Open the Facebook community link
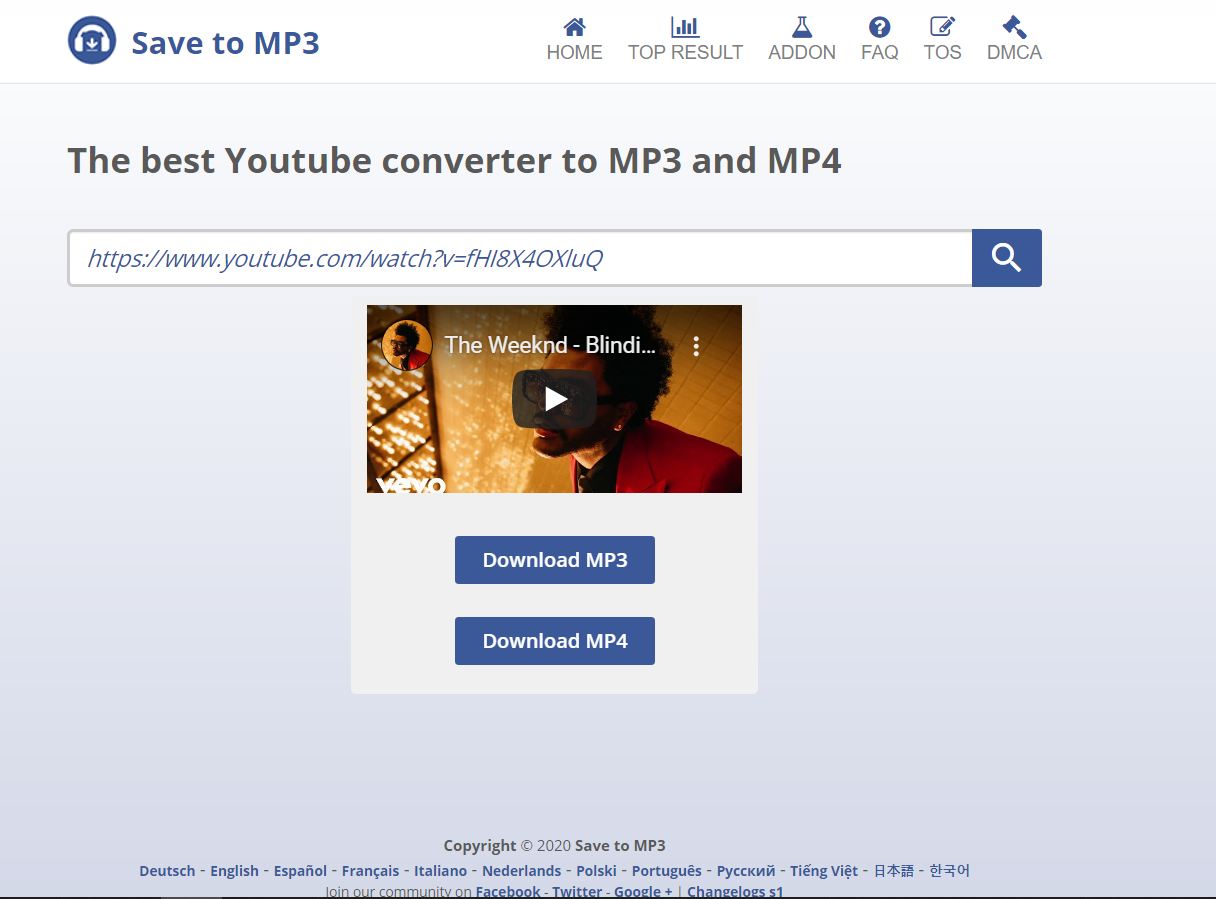1216x899 pixels. [508, 891]
